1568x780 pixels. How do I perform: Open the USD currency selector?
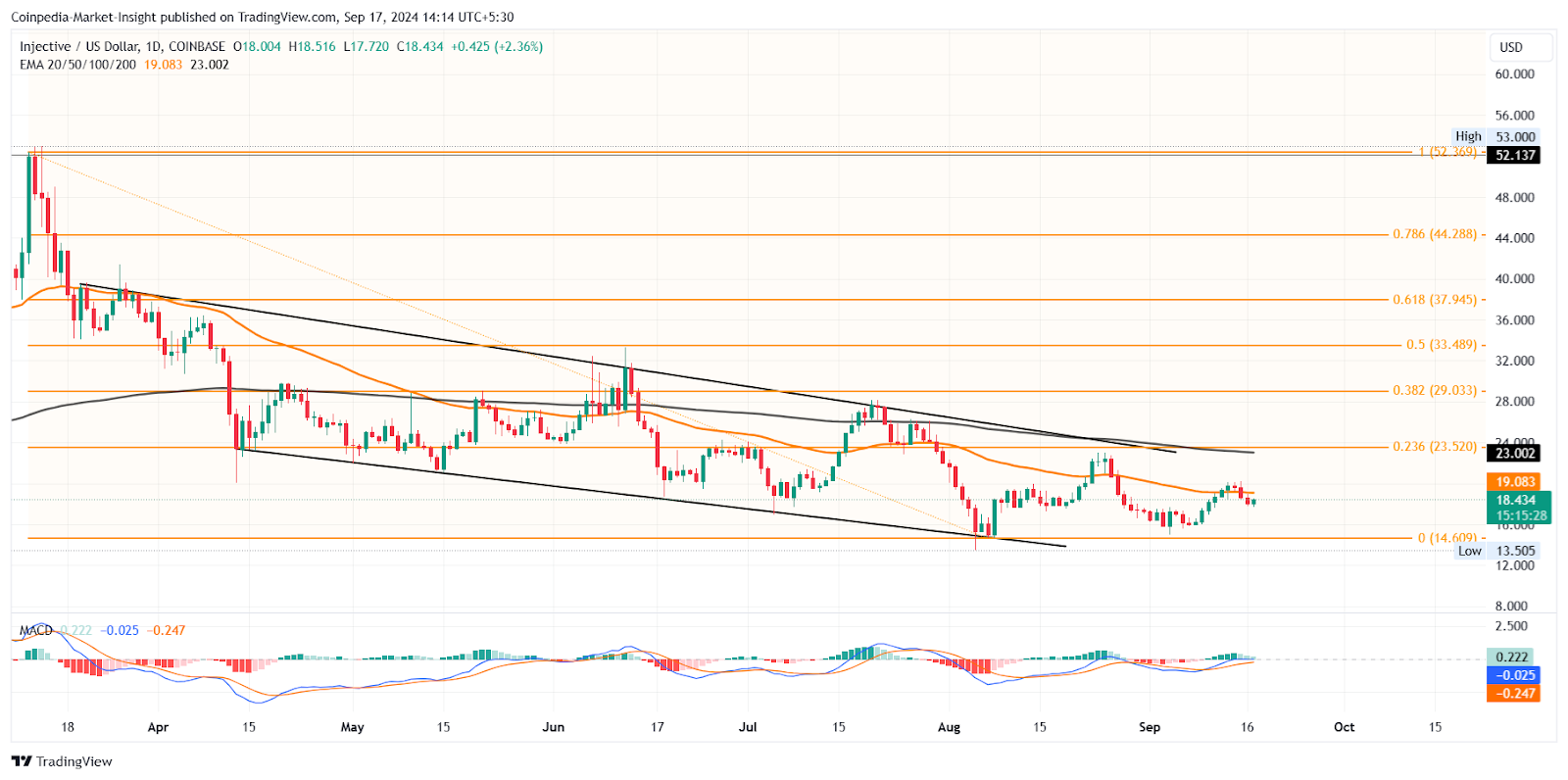pos(1520,47)
